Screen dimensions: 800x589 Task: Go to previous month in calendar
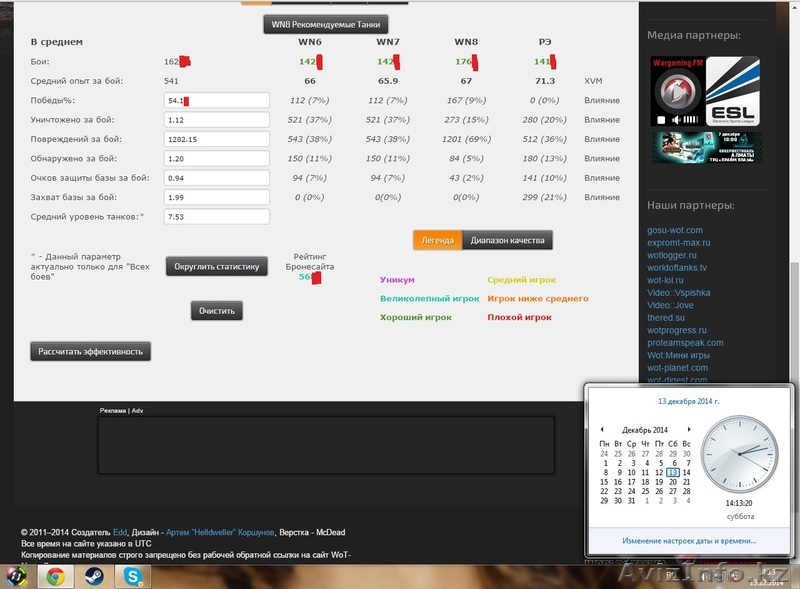click(602, 429)
